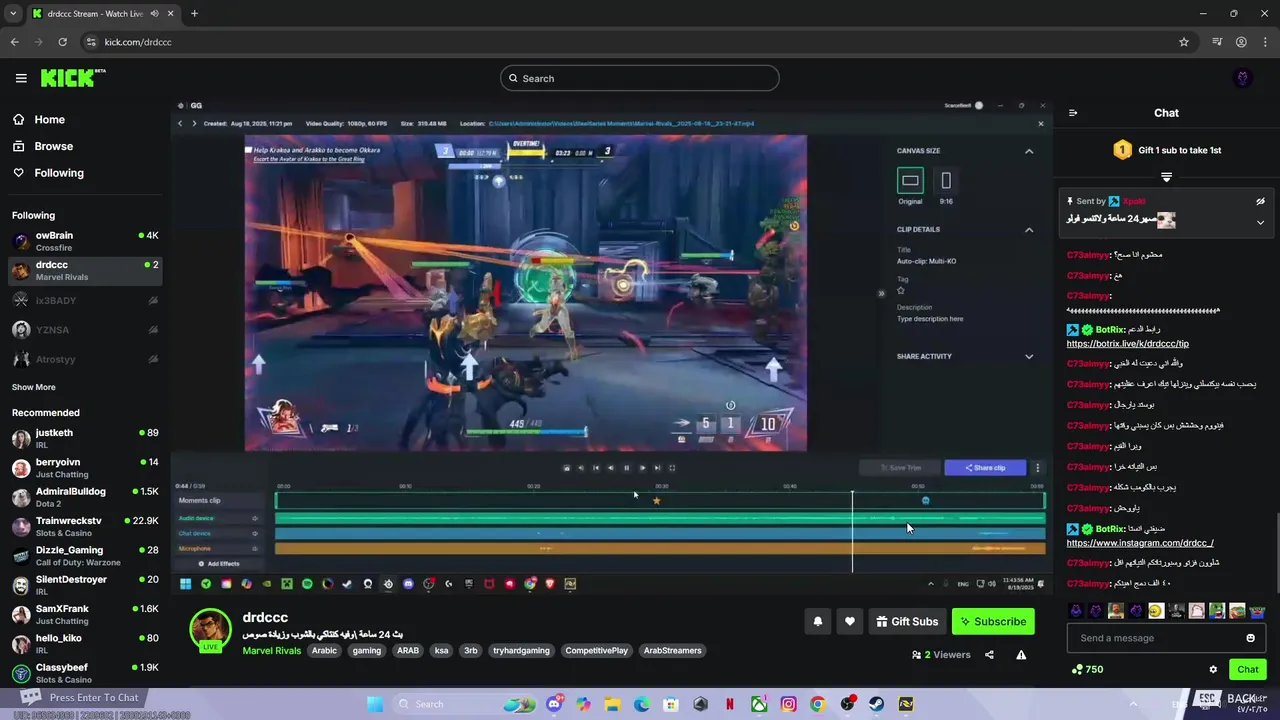The image size is (1280, 720).
Task: Open instagram.com/drdcc link in chat
Action: click(1140, 543)
